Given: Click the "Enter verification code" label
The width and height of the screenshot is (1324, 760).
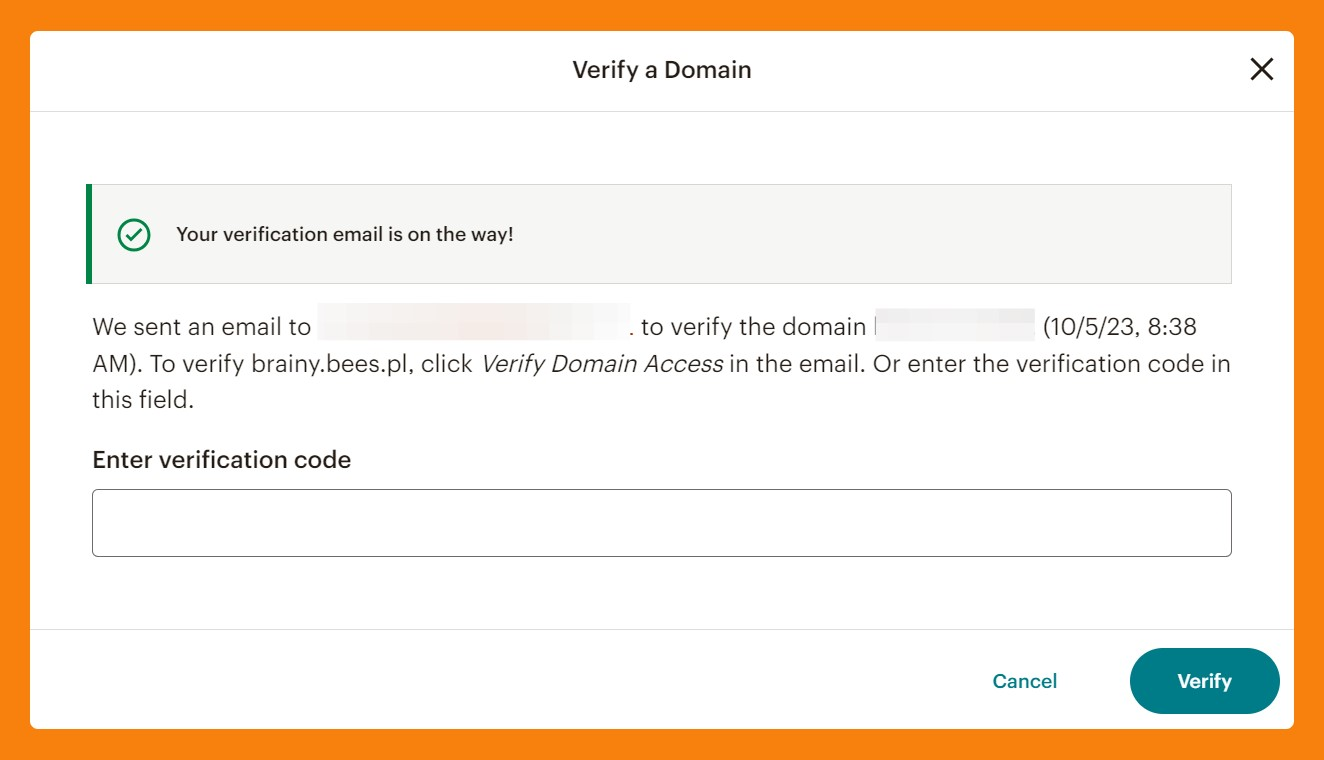Looking at the screenshot, I should point(221,460).
